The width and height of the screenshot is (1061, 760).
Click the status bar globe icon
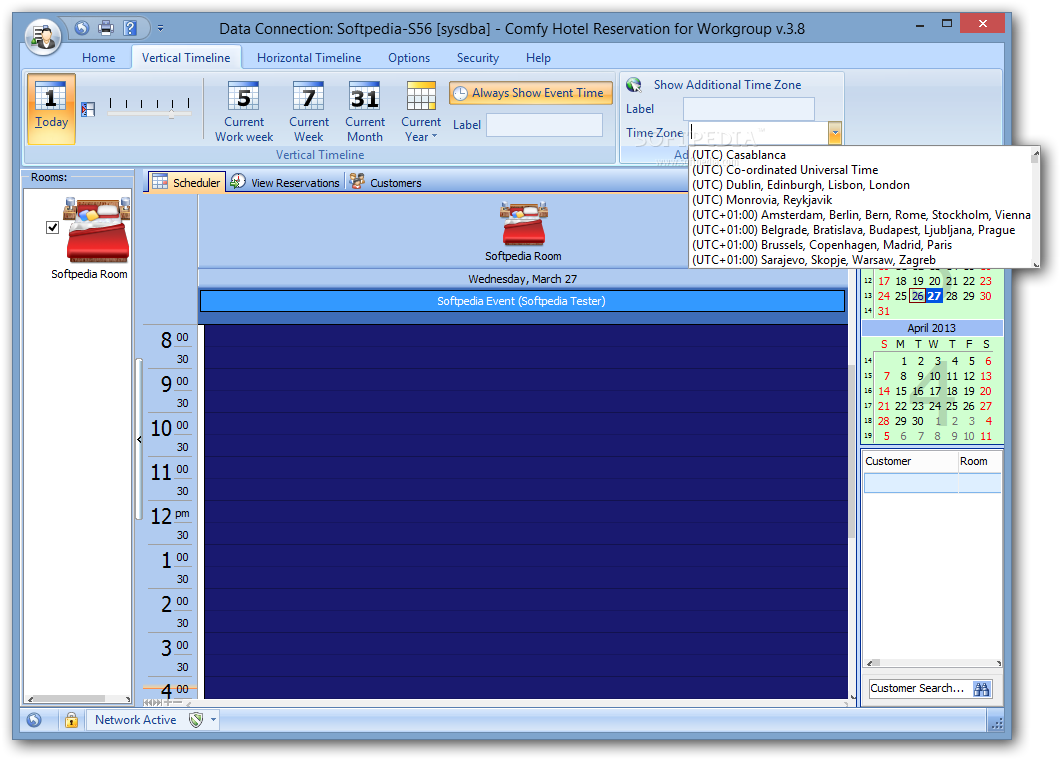(x=34, y=720)
